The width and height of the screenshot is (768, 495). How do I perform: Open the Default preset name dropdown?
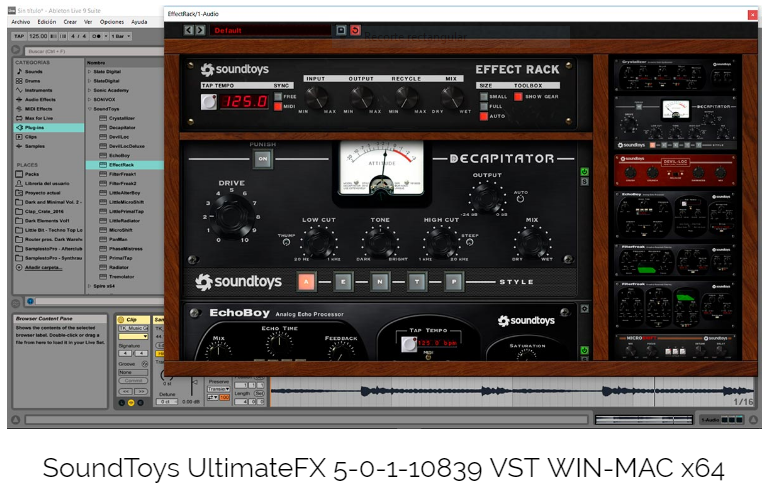pyautogui.click(x=271, y=30)
